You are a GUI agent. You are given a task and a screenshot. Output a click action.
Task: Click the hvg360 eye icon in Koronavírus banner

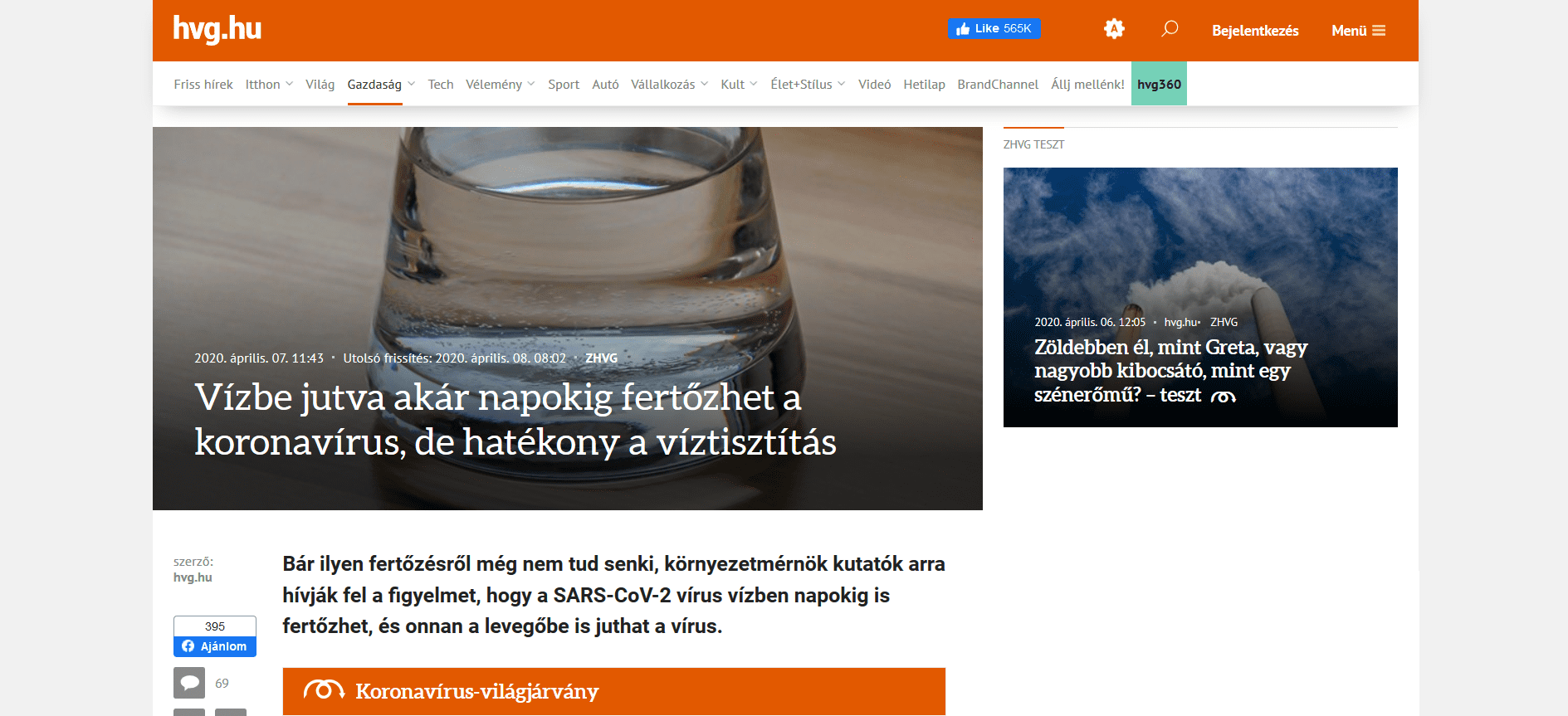tap(324, 690)
